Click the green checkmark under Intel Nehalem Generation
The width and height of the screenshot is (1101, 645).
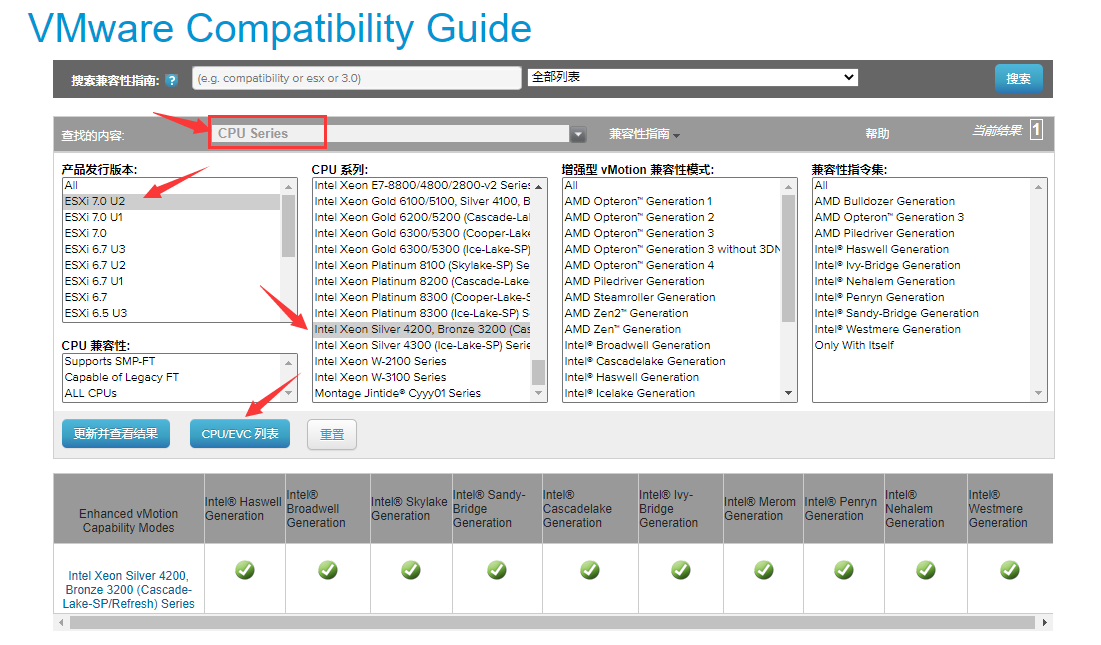pos(926,570)
